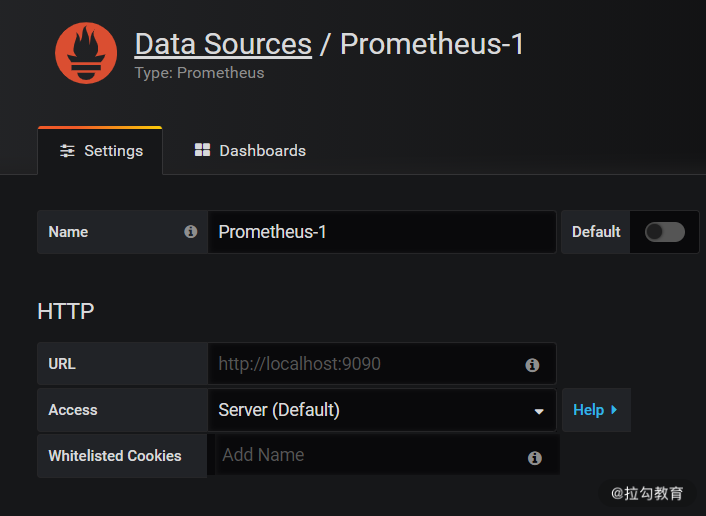
Task: Click the Prometheus-1 page title
Action: tap(432, 44)
